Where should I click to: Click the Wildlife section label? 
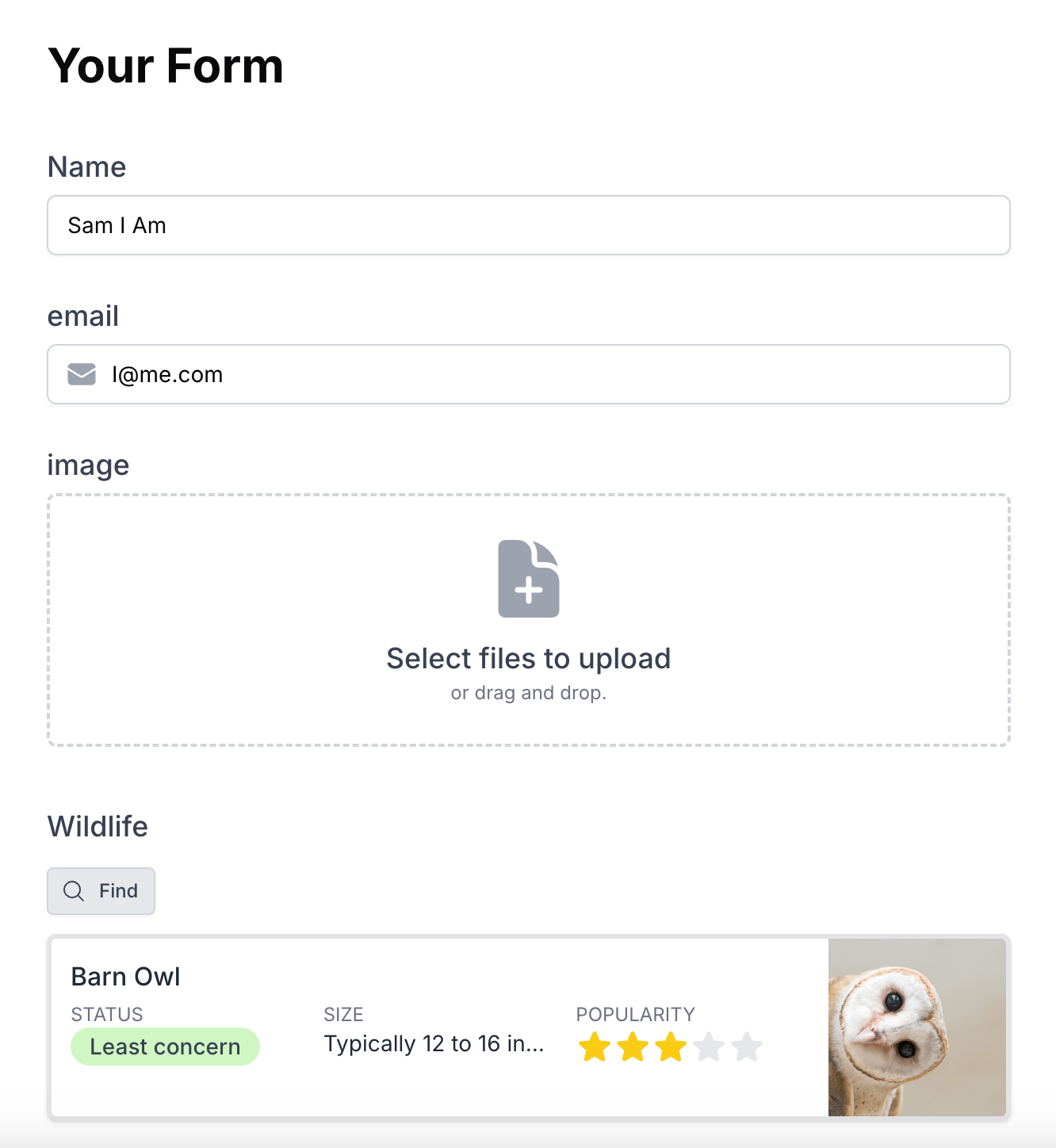point(98,827)
